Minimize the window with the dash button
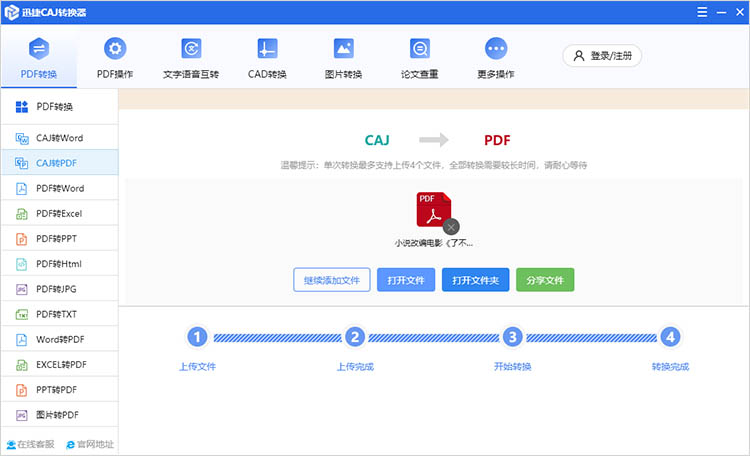Image resolution: width=750 pixels, height=456 pixels. coord(721,12)
